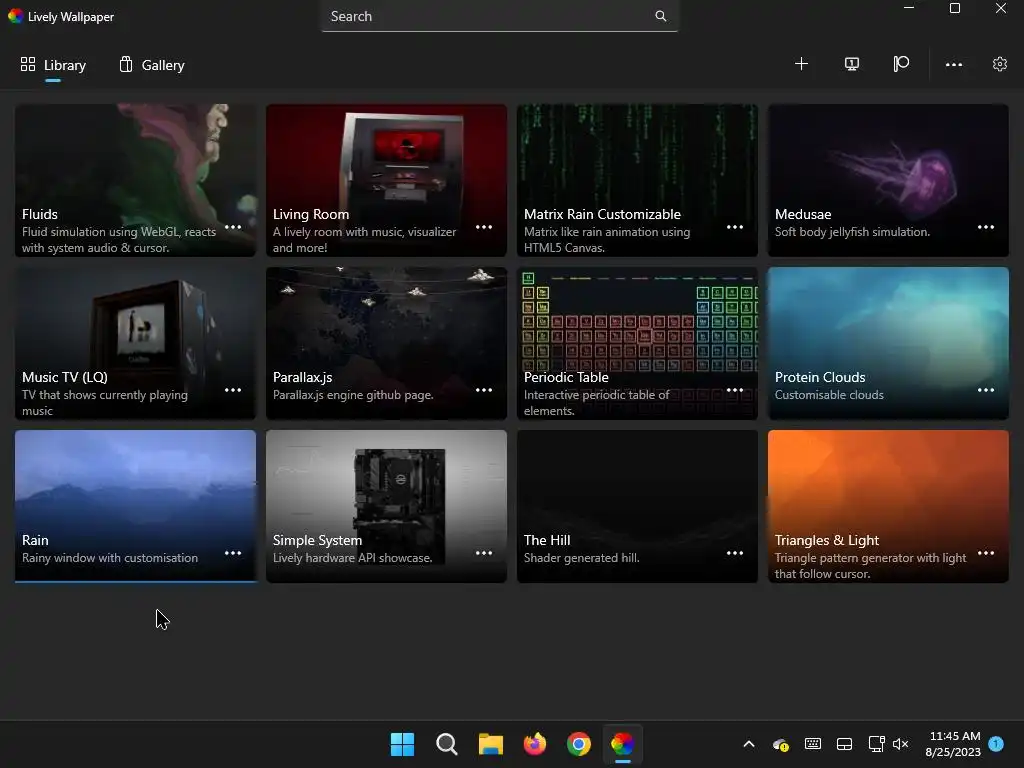Image resolution: width=1024 pixels, height=768 pixels.
Task: Click the Lively Wallpaper app logo
Action: point(15,16)
